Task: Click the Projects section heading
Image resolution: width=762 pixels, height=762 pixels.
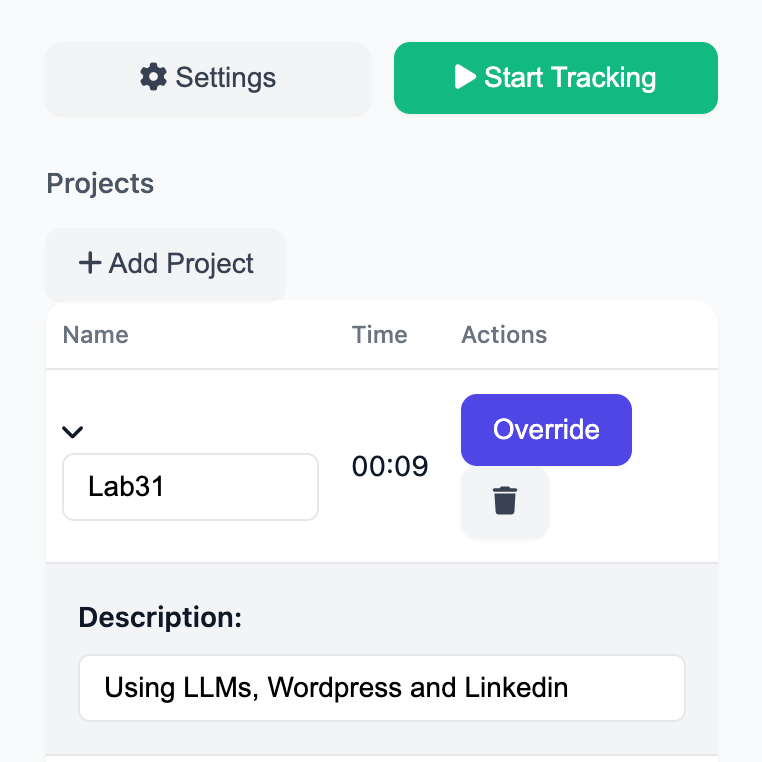Action: (100, 184)
